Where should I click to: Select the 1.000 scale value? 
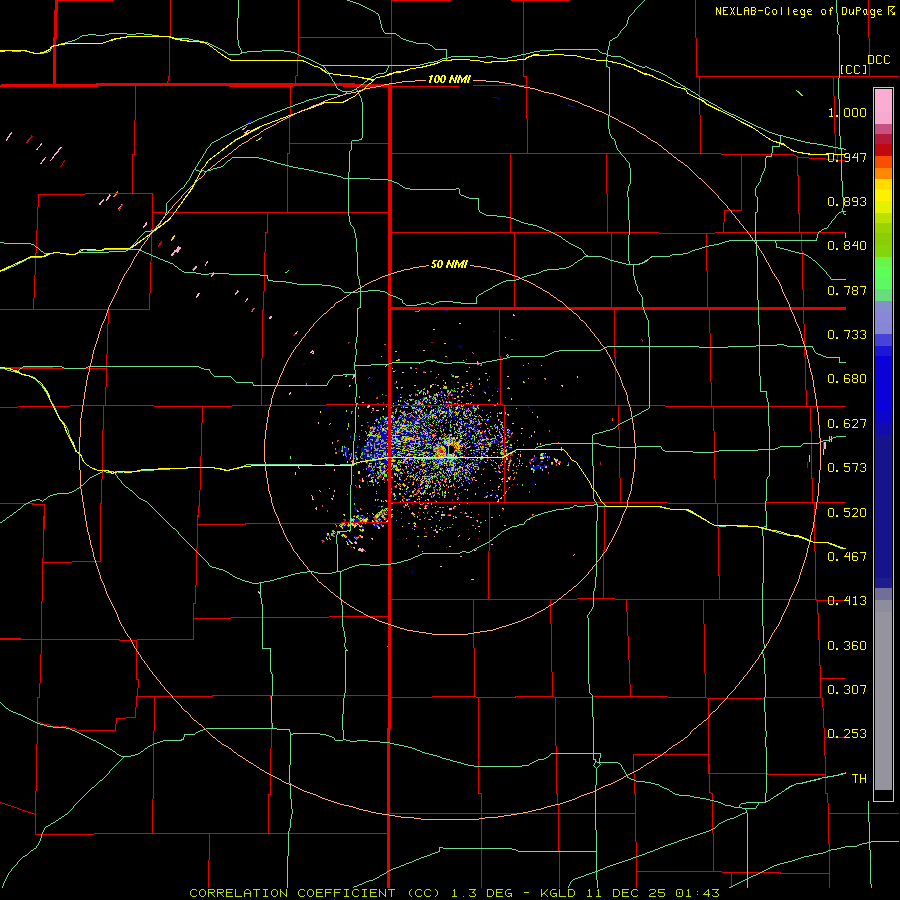847,112
